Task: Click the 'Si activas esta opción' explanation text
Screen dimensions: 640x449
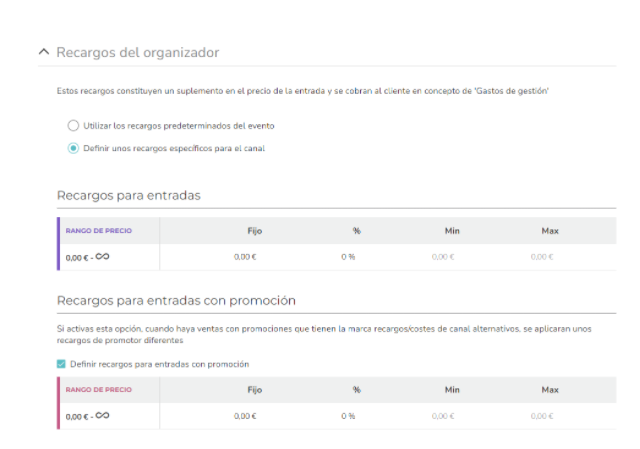Action: [x=324, y=334]
